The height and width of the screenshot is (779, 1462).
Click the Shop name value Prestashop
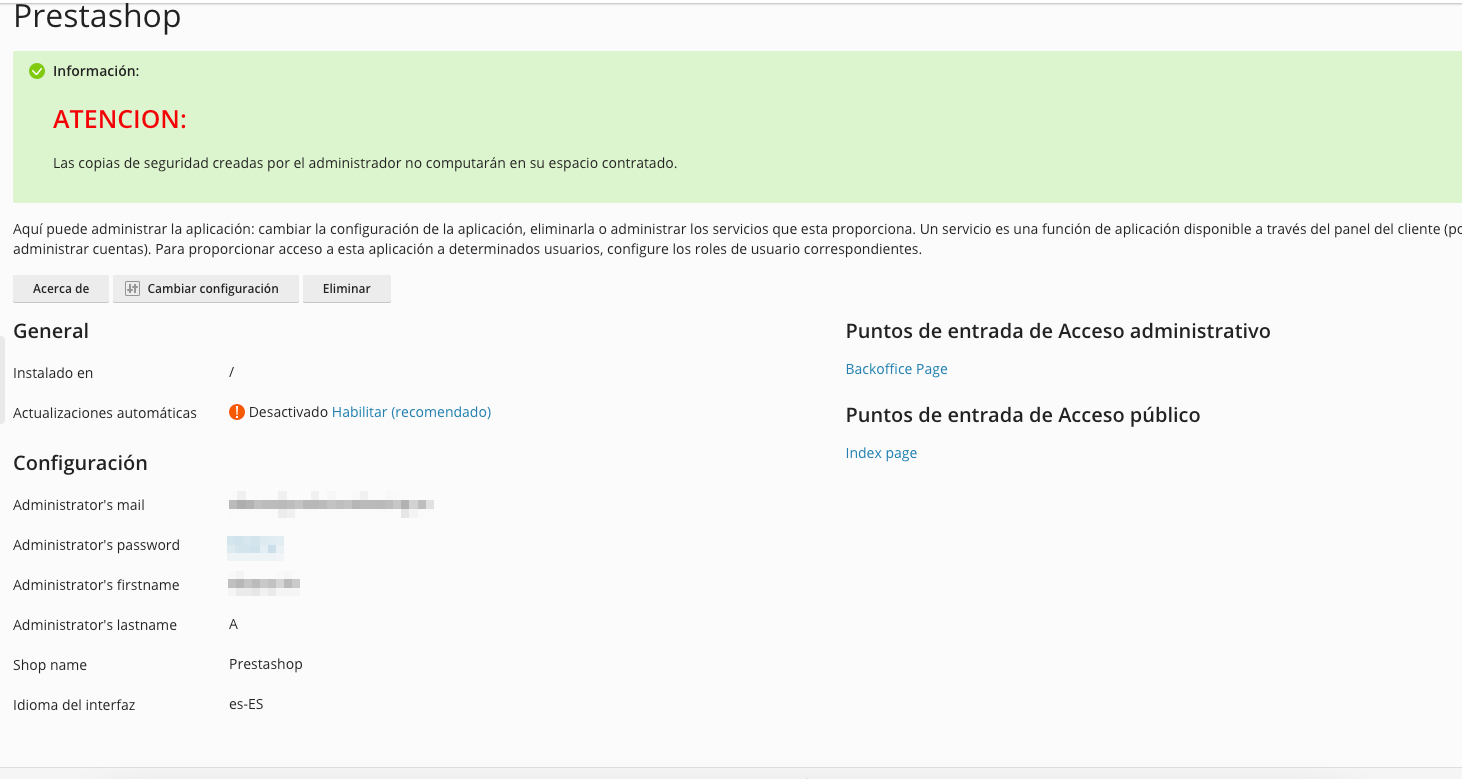[266, 664]
